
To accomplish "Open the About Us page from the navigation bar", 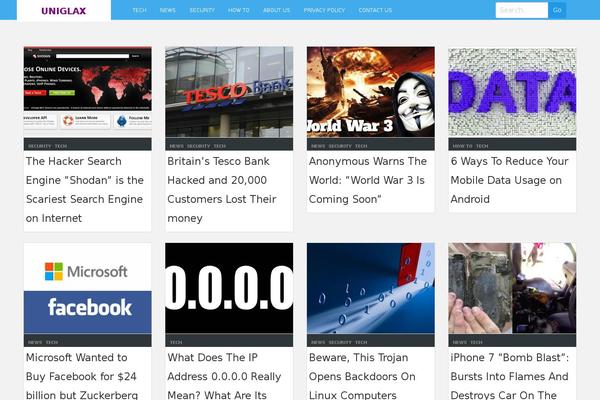I will point(276,10).
